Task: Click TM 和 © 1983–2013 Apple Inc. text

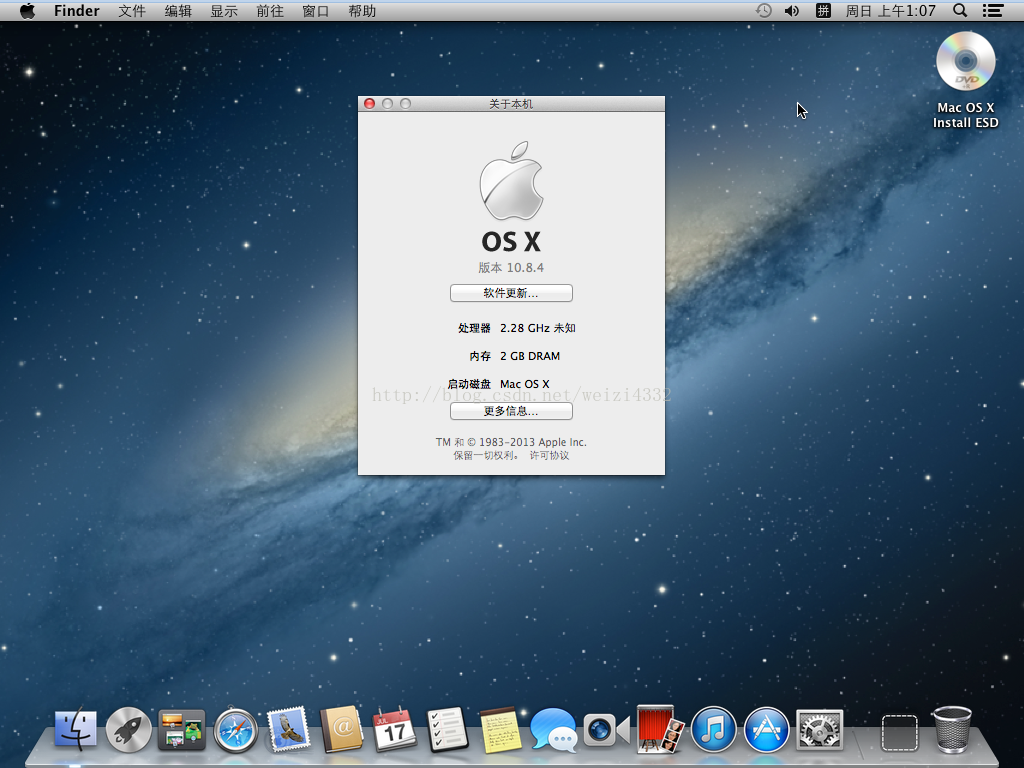Action: 511,442
